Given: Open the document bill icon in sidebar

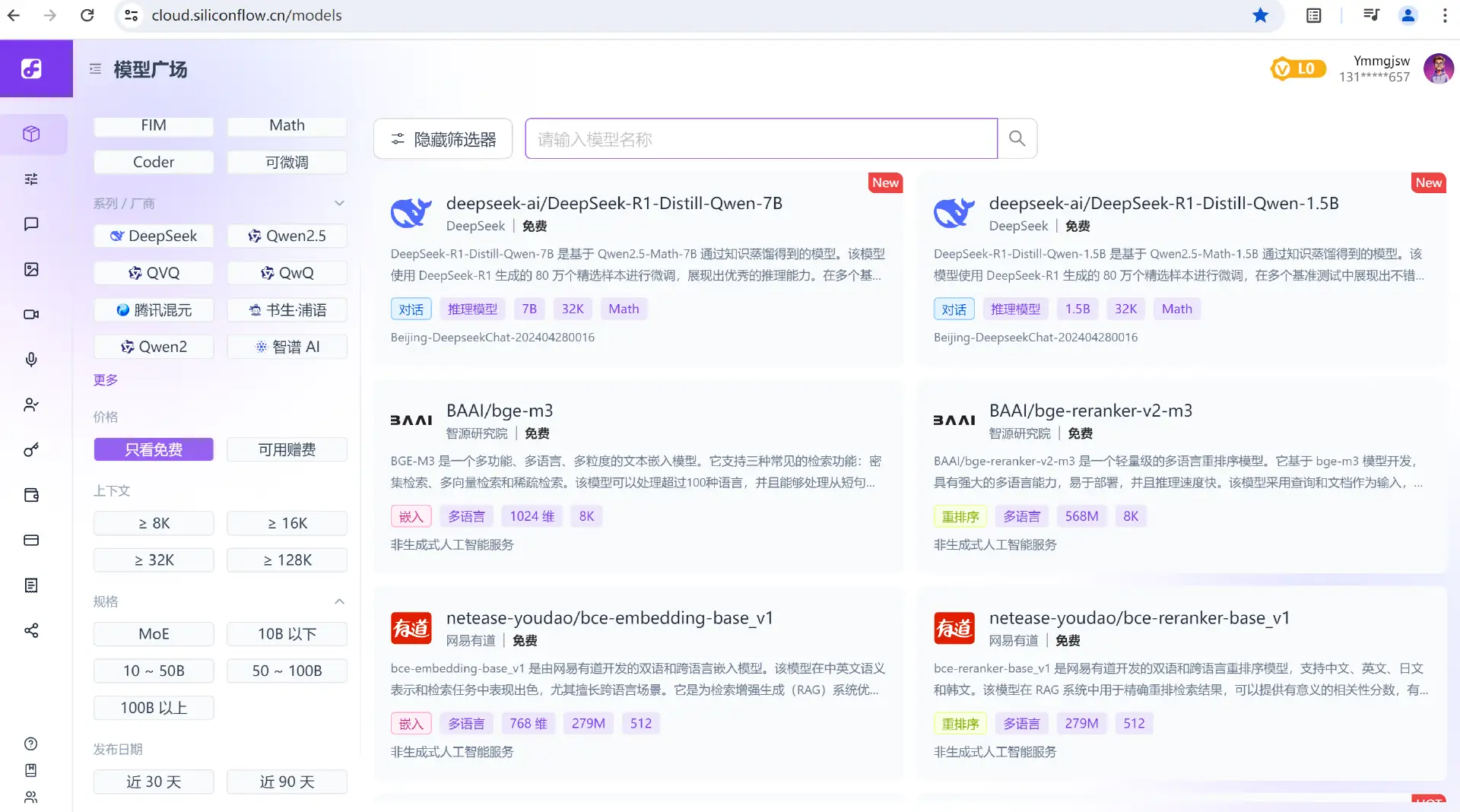Looking at the screenshot, I should click(x=31, y=585).
